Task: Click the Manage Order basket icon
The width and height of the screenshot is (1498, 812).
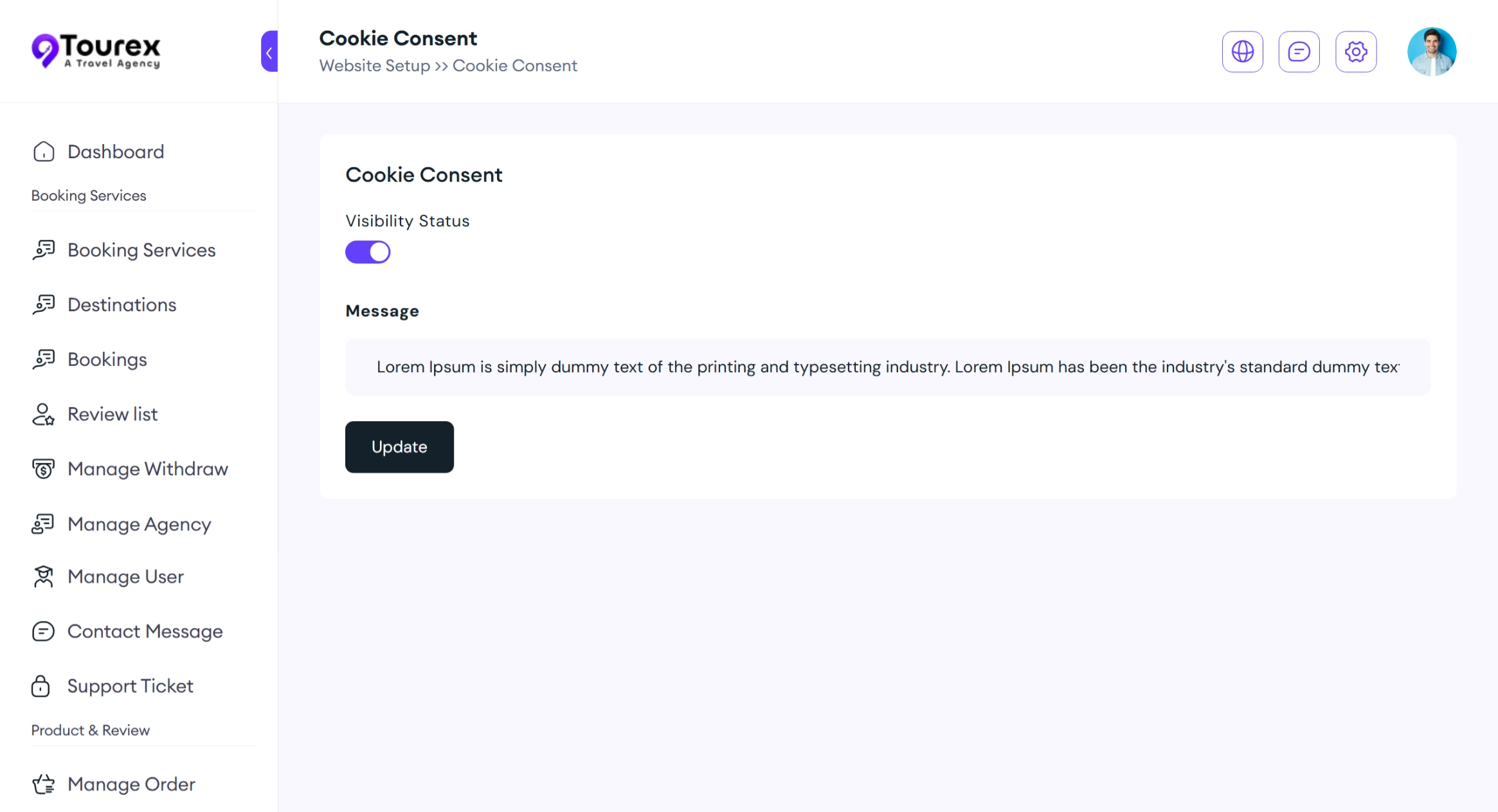Action: 44,784
